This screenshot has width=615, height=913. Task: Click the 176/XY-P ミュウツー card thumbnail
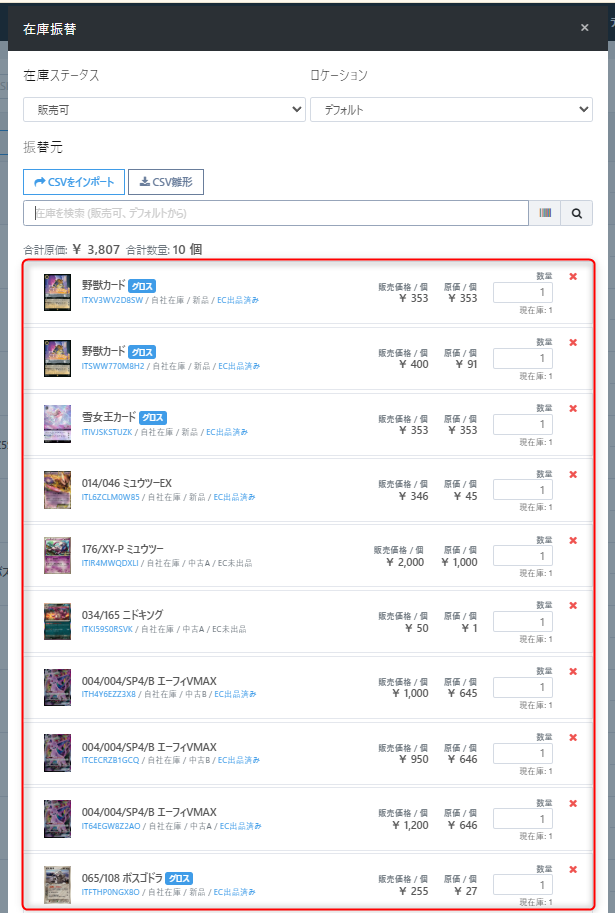58,555
